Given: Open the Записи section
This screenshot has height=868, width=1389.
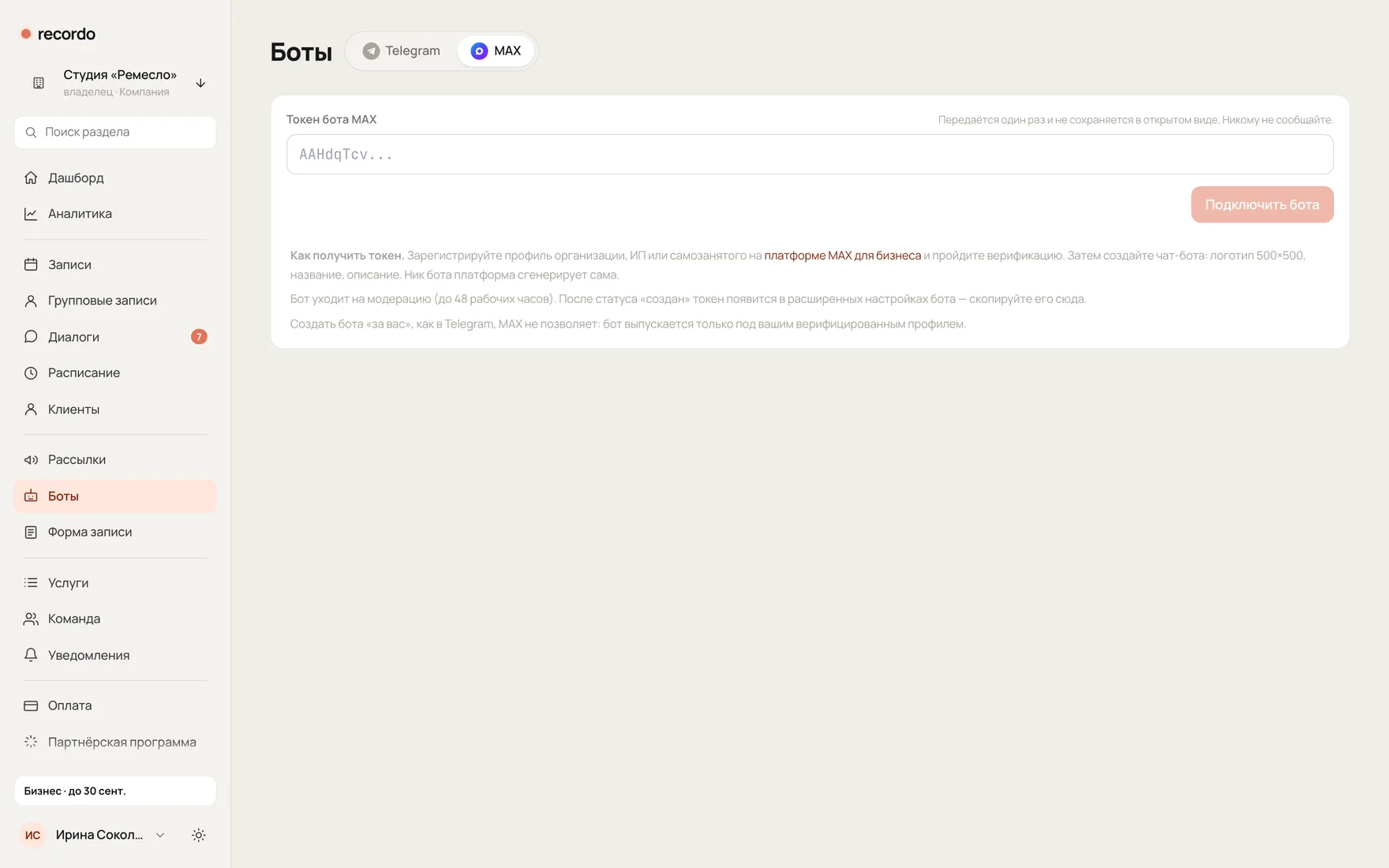Looking at the screenshot, I should tap(115, 264).
